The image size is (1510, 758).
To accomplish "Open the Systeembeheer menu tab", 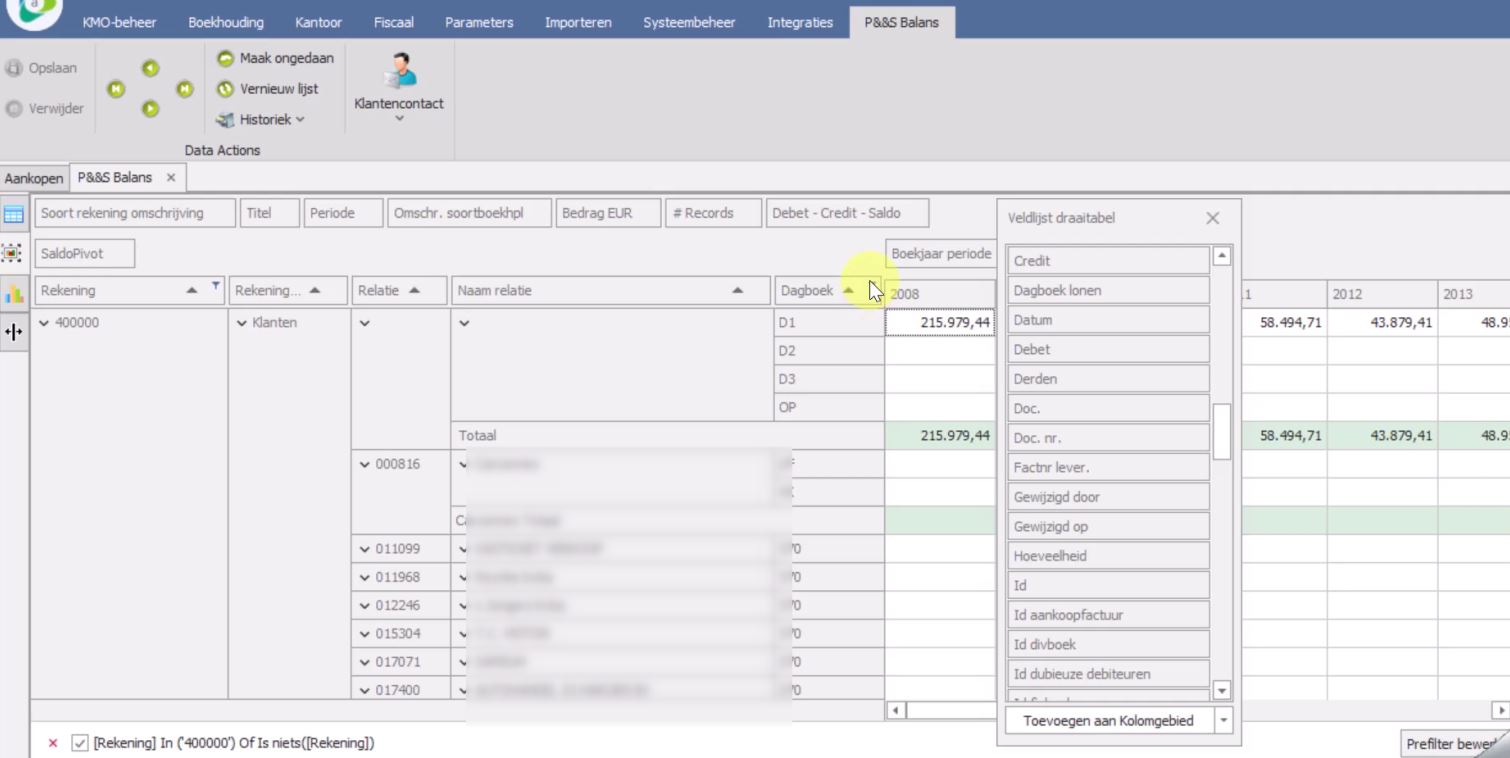I will click(689, 22).
